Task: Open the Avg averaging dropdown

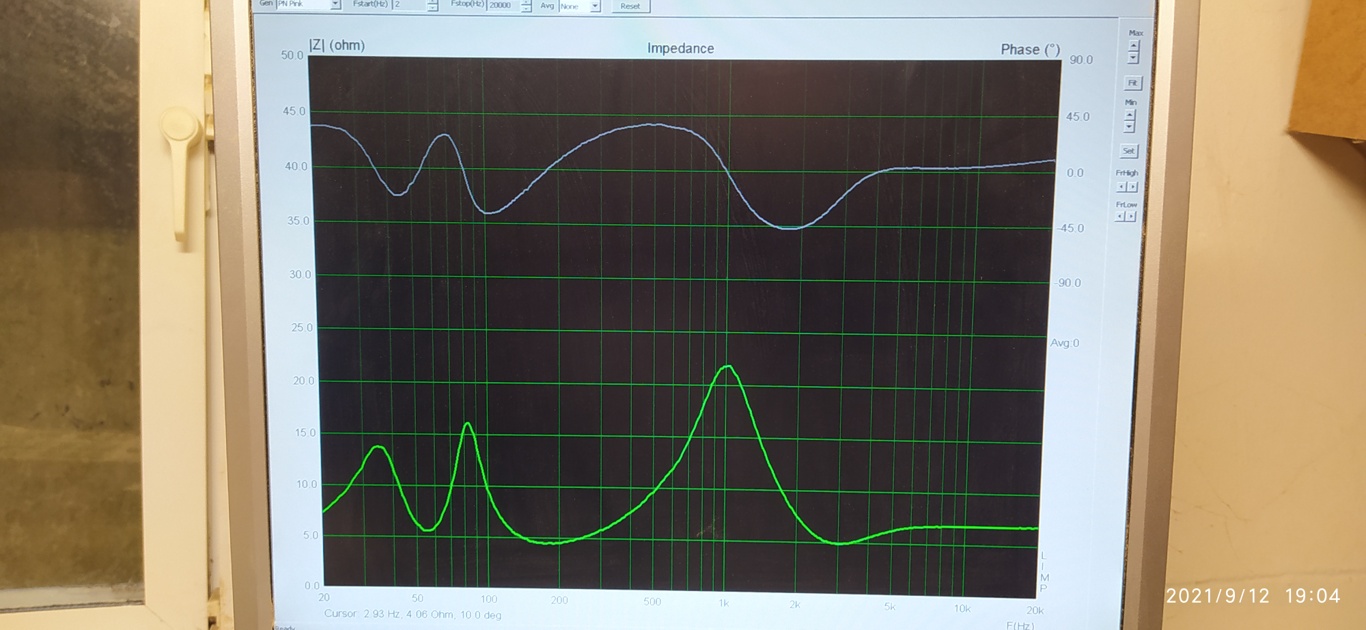Action: coord(595,5)
